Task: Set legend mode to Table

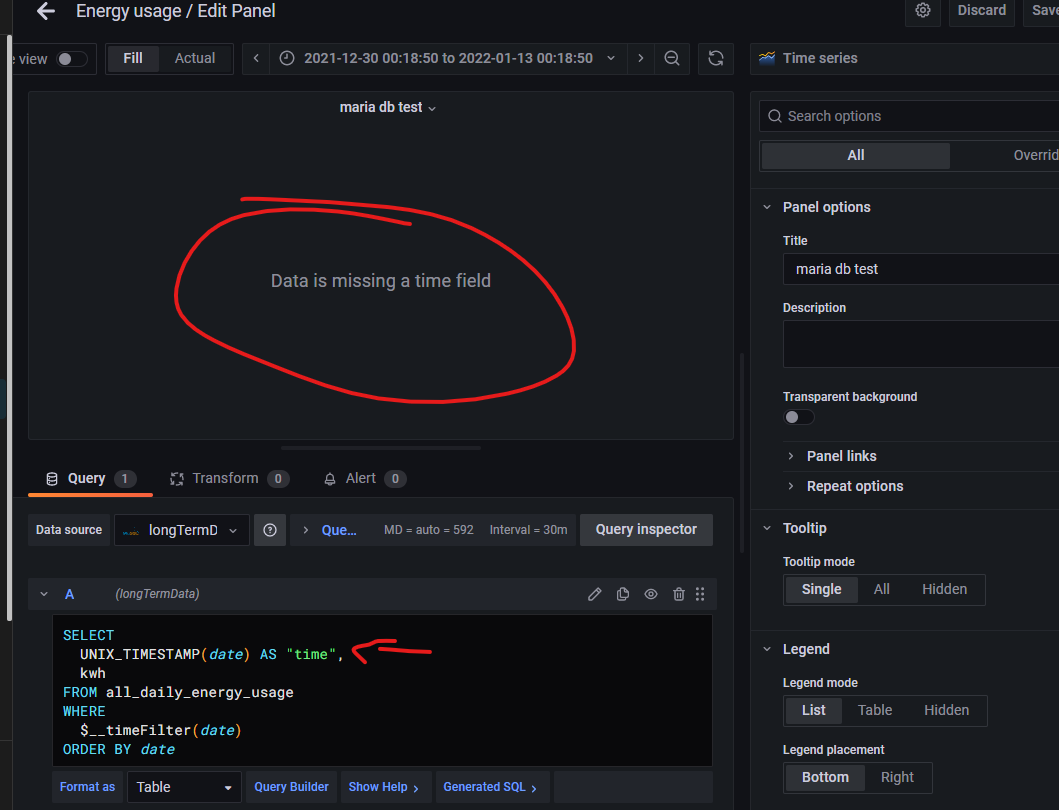Action: [x=875, y=711]
